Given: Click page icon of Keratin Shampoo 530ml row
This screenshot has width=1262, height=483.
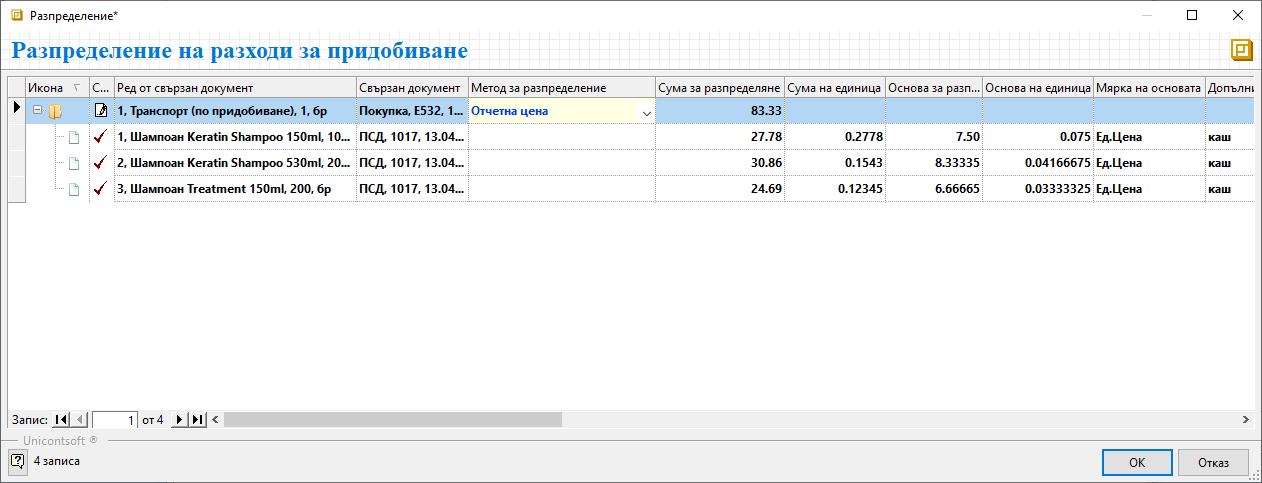Looking at the screenshot, I should [73, 163].
